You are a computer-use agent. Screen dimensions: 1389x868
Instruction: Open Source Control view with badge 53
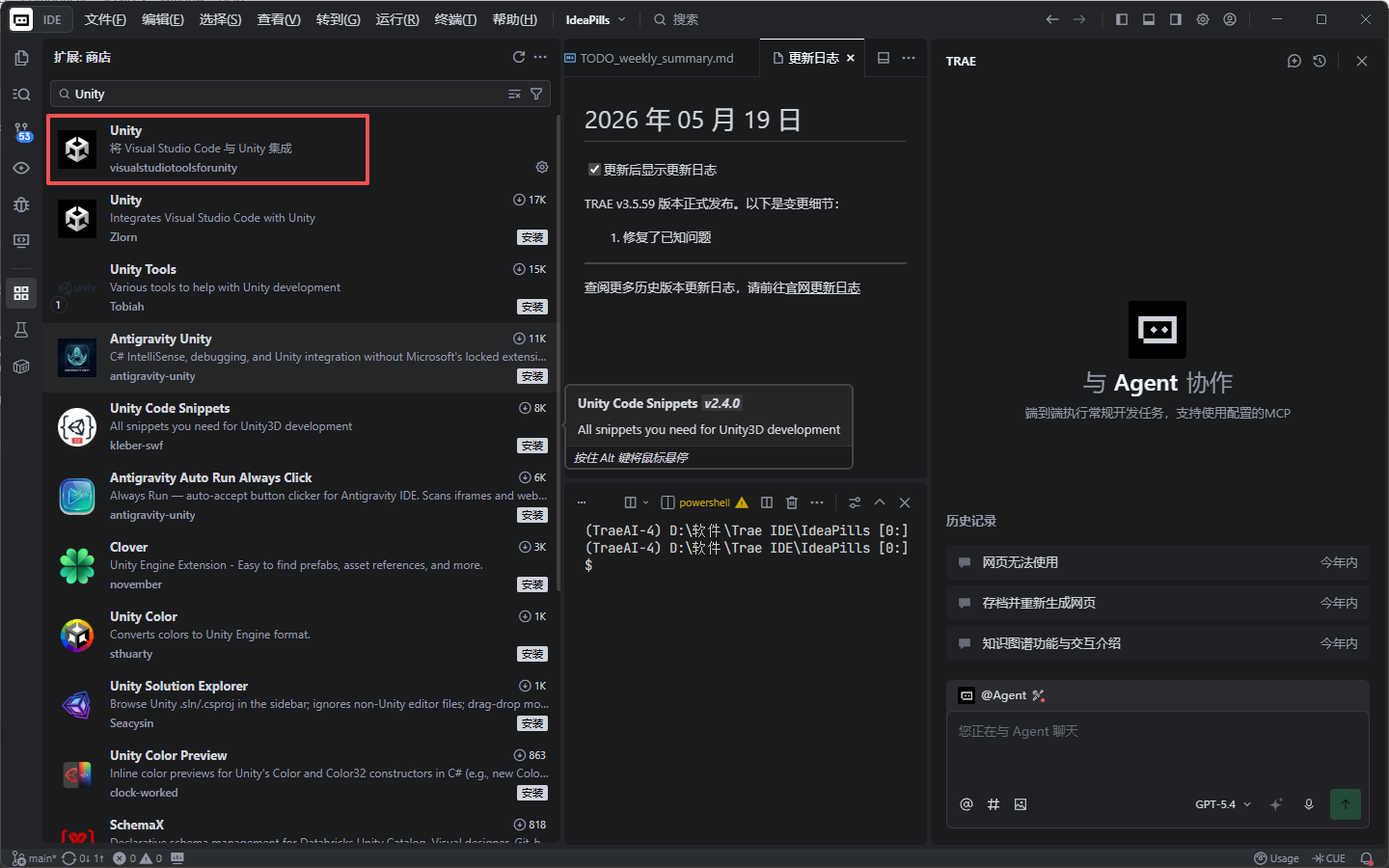point(21,131)
